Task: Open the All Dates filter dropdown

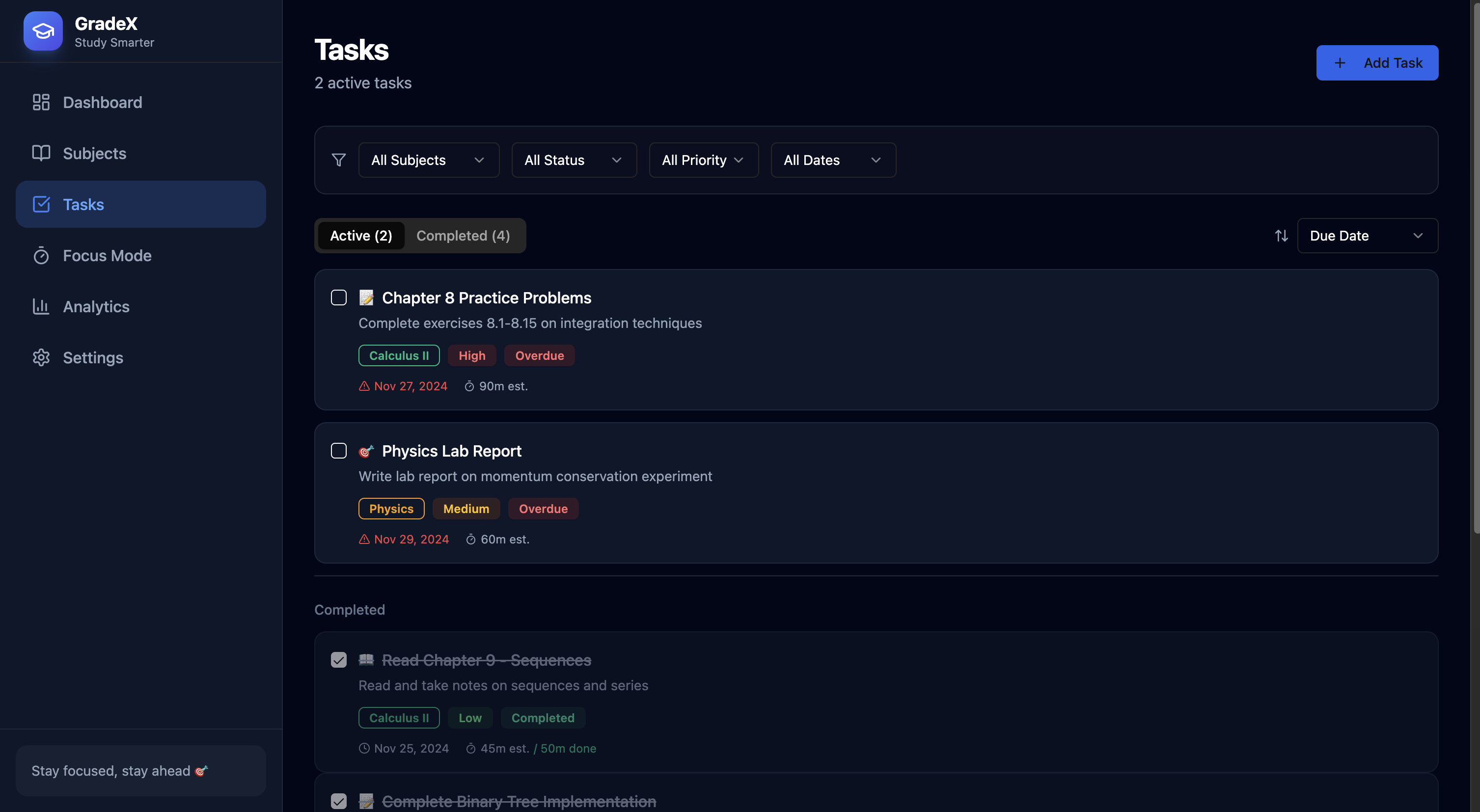Action: click(x=832, y=160)
